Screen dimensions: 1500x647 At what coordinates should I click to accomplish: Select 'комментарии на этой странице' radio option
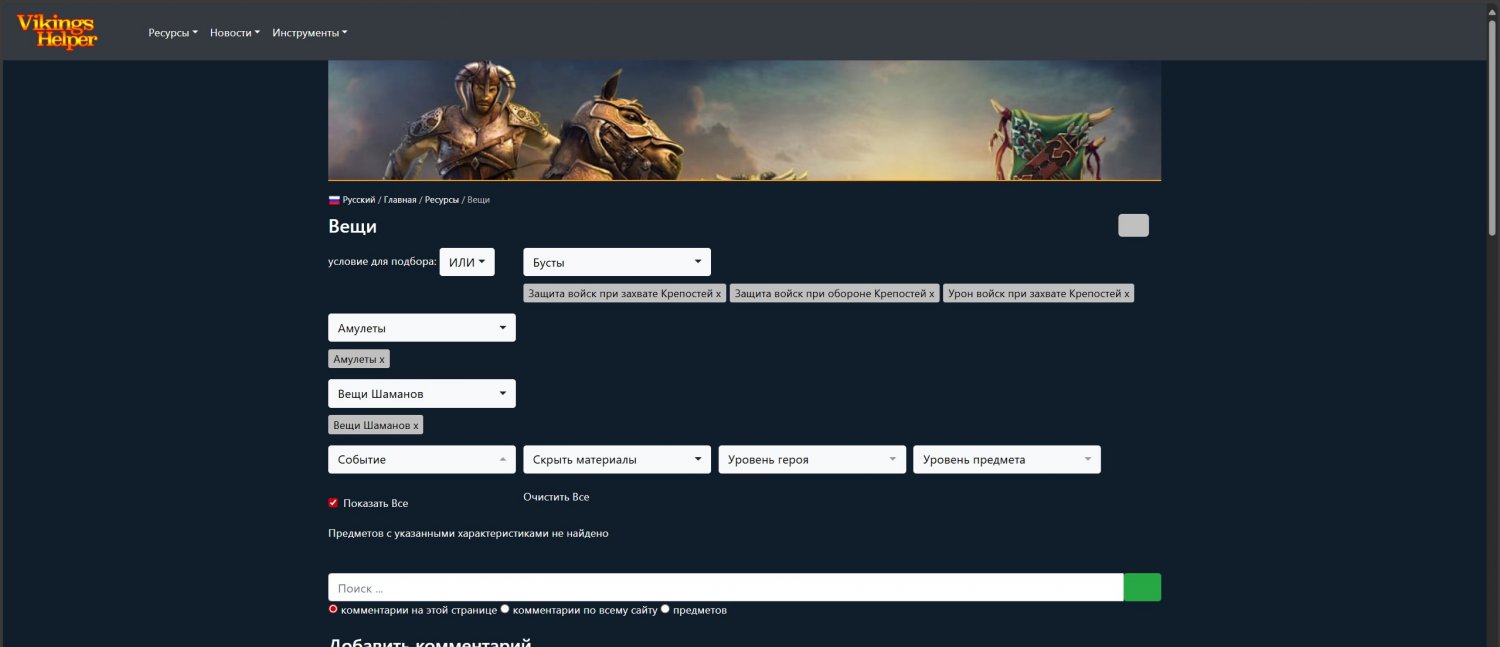click(x=334, y=609)
